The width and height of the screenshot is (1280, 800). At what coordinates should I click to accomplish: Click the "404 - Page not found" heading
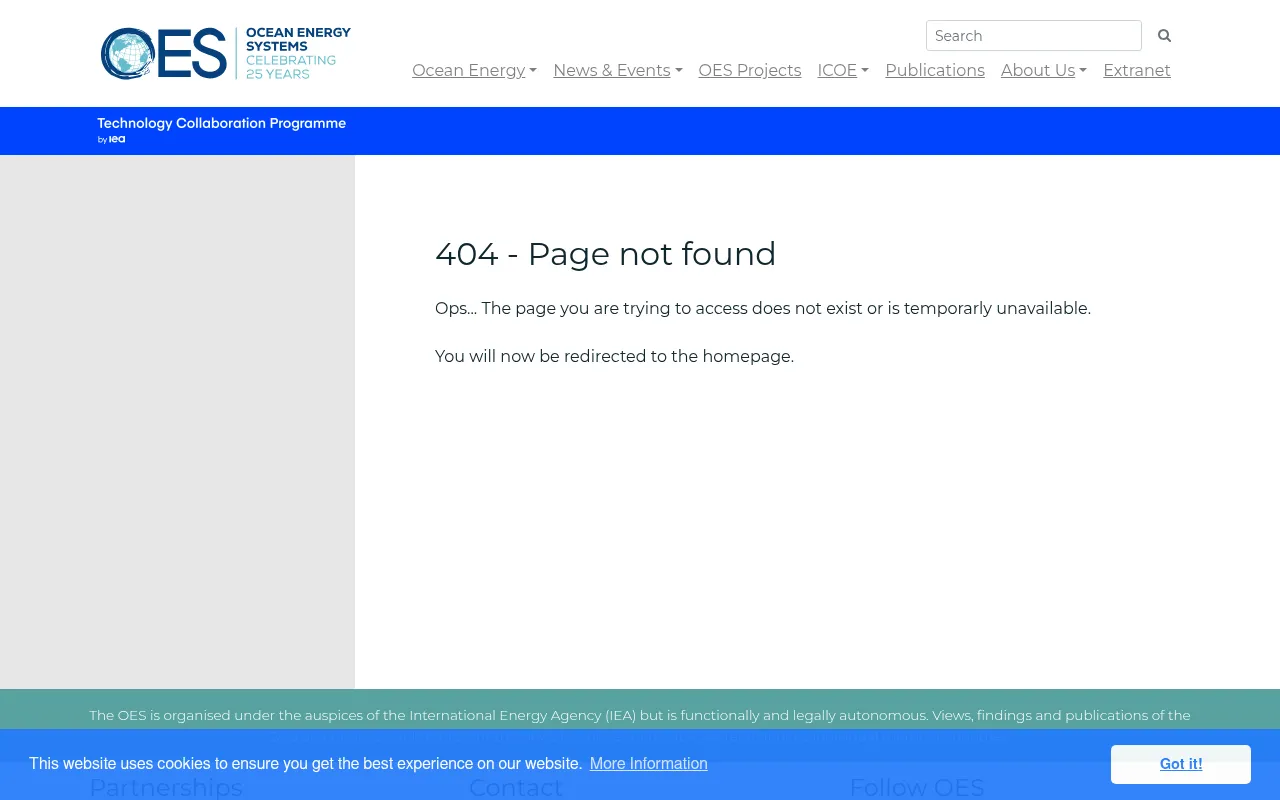pyautogui.click(x=606, y=254)
